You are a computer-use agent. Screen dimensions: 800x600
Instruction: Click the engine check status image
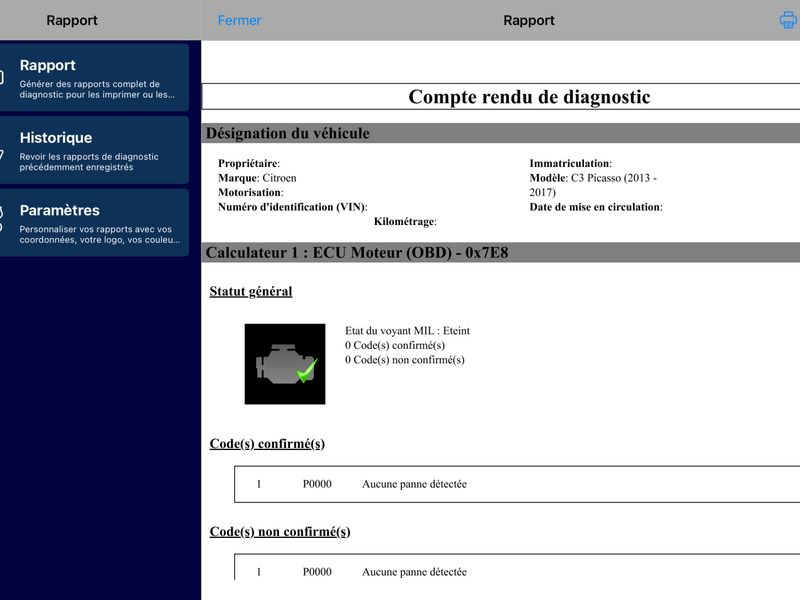285,364
